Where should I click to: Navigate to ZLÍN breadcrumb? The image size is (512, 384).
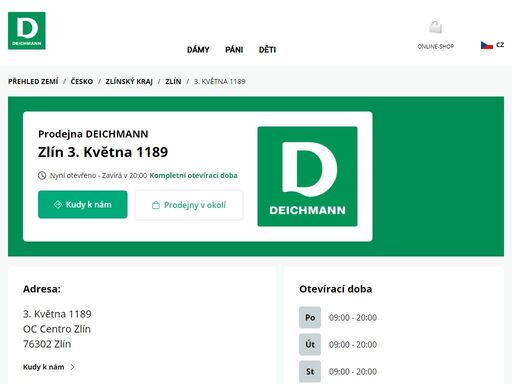pos(173,81)
